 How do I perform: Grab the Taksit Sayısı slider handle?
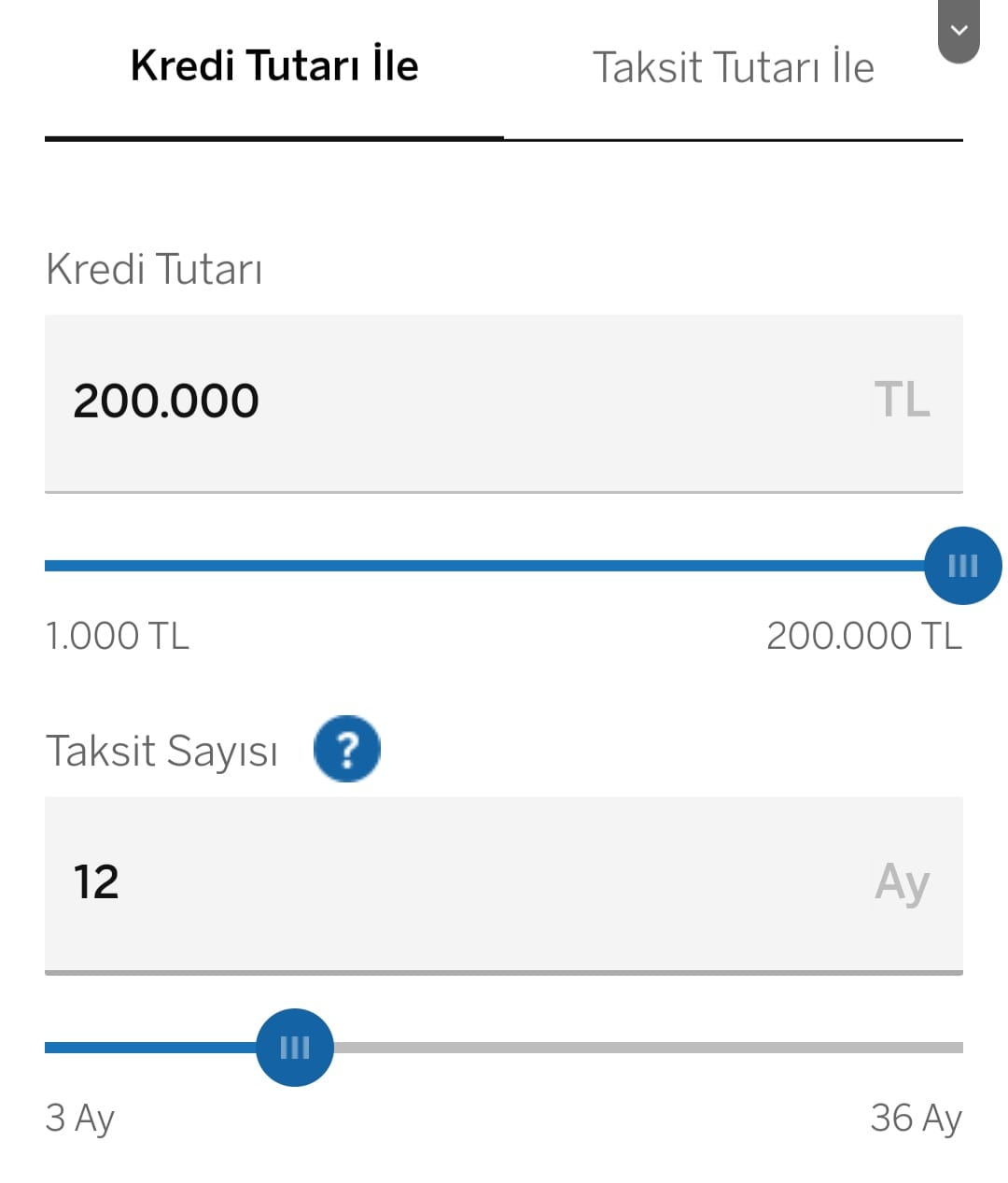coord(295,1048)
